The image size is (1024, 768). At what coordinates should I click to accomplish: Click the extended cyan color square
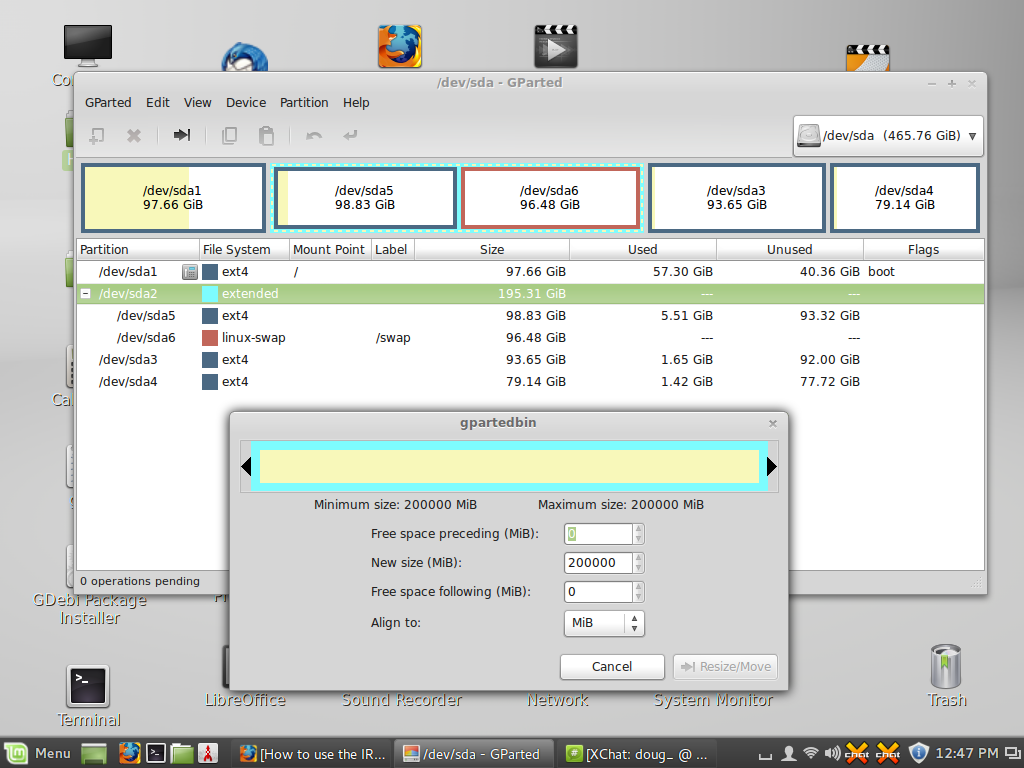[x=210, y=294]
